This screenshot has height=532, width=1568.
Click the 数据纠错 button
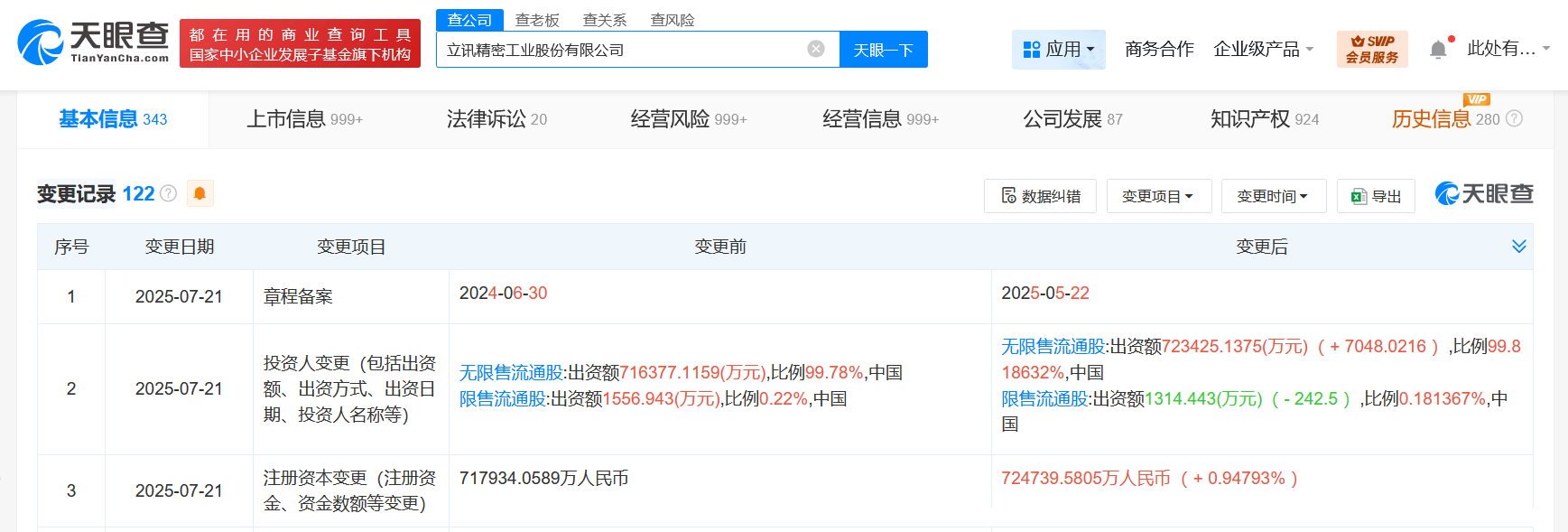click(x=1040, y=196)
